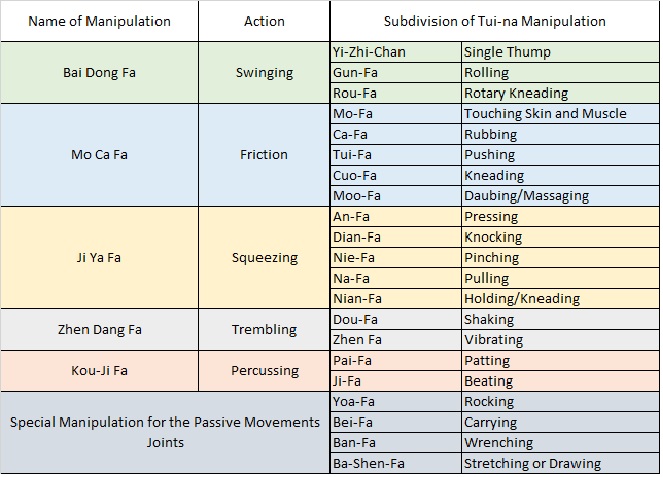The height and width of the screenshot is (477, 663).
Task: Select the 'Percussing' action cell
Action: (x=264, y=371)
